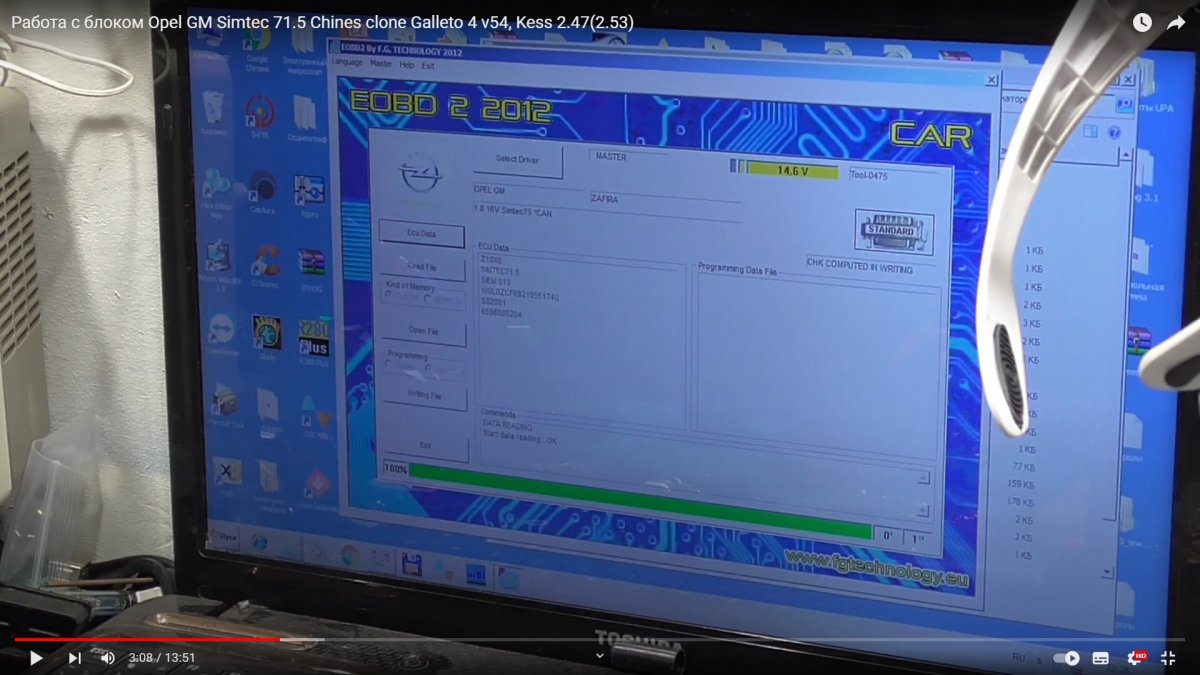Viewport: 1200px width, 675px height.
Task: Click the Exit button in EOBD2 panel
Action: (426, 445)
